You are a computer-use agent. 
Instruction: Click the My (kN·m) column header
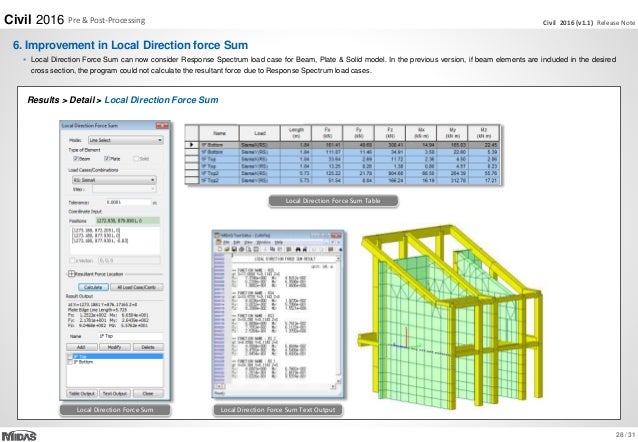(x=452, y=133)
